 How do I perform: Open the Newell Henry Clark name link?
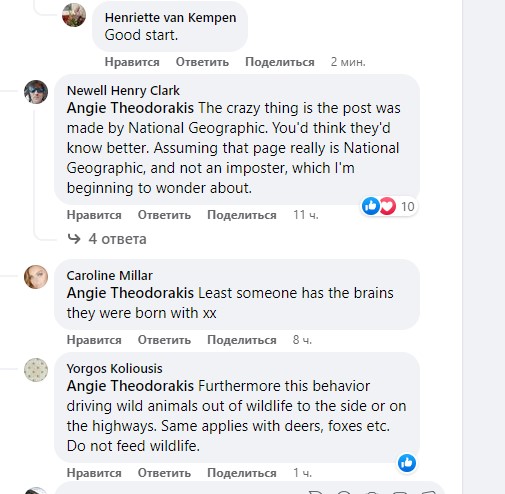click(x=123, y=91)
